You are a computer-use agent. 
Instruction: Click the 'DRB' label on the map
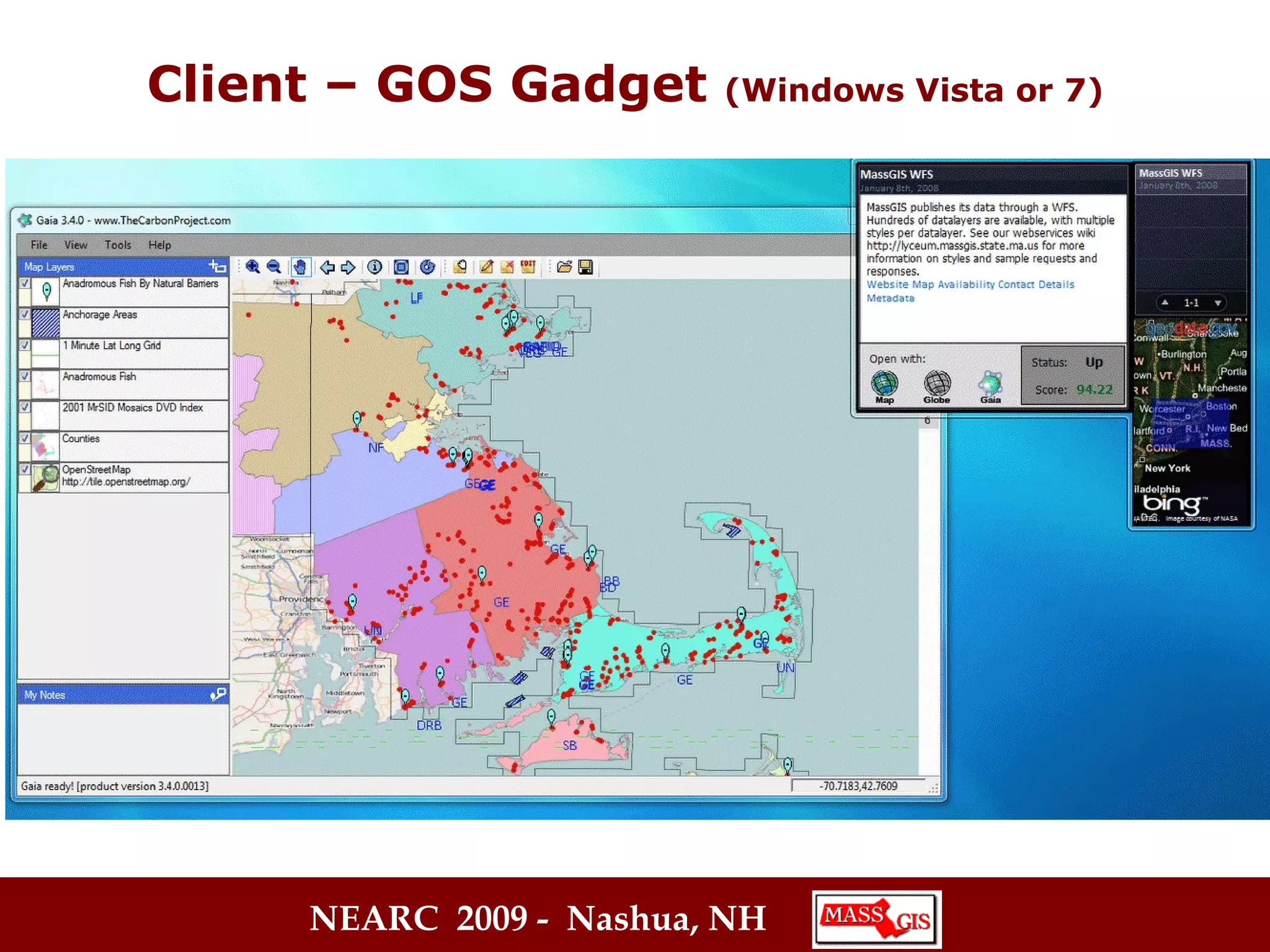(x=429, y=725)
